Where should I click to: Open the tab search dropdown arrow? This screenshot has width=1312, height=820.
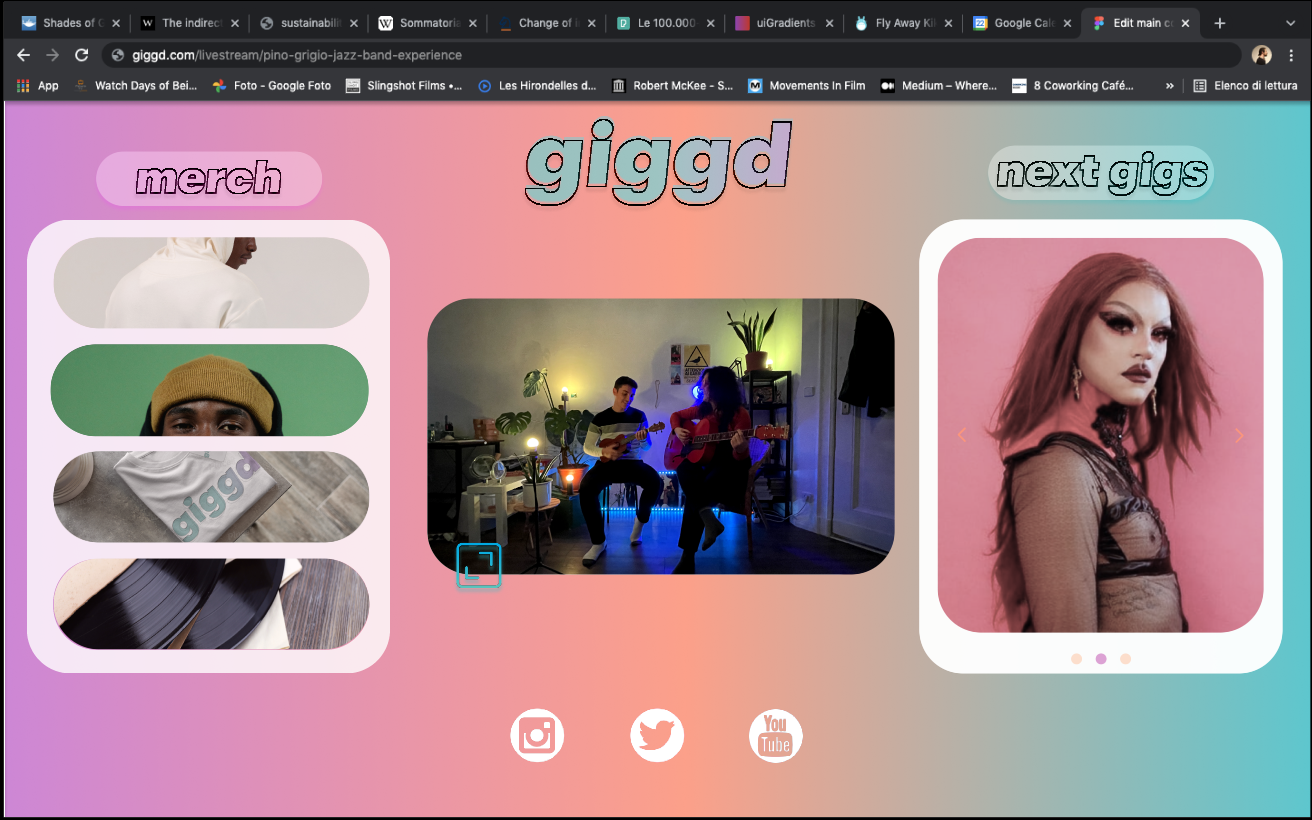click(x=1291, y=21)
